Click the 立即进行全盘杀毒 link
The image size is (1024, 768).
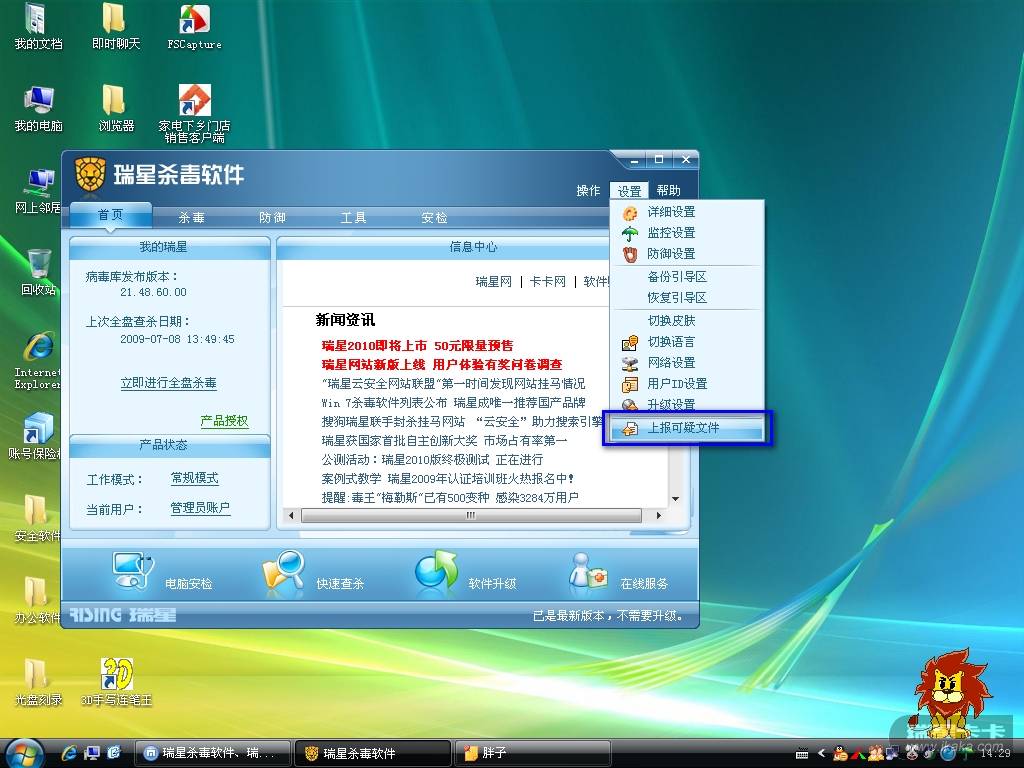[168, 383]
